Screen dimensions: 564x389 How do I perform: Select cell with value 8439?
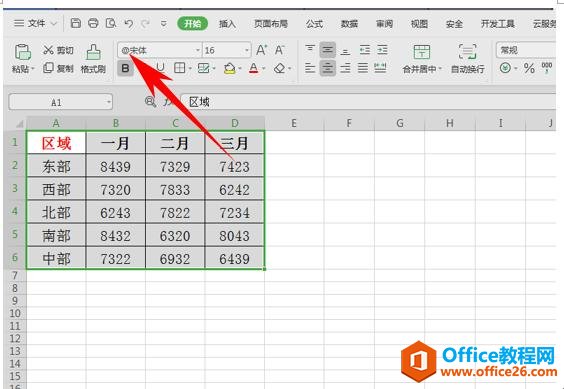pos(115,166)
